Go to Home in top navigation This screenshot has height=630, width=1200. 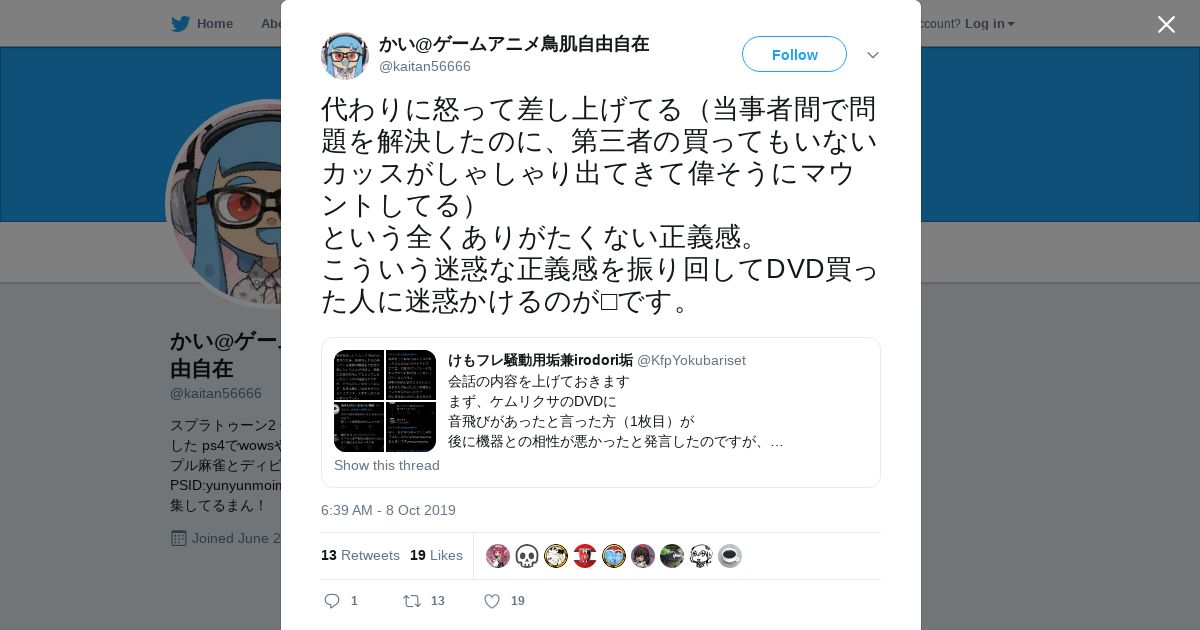click(x=215, y=24)
